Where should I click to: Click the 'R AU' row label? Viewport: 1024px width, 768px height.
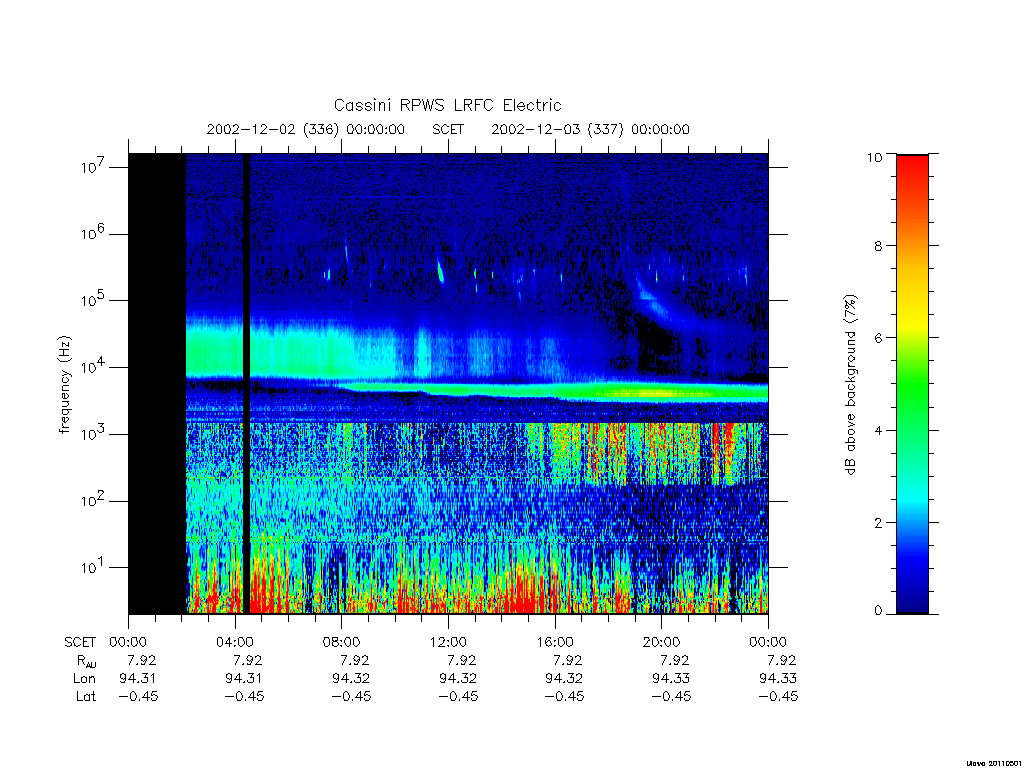(85, 660)
